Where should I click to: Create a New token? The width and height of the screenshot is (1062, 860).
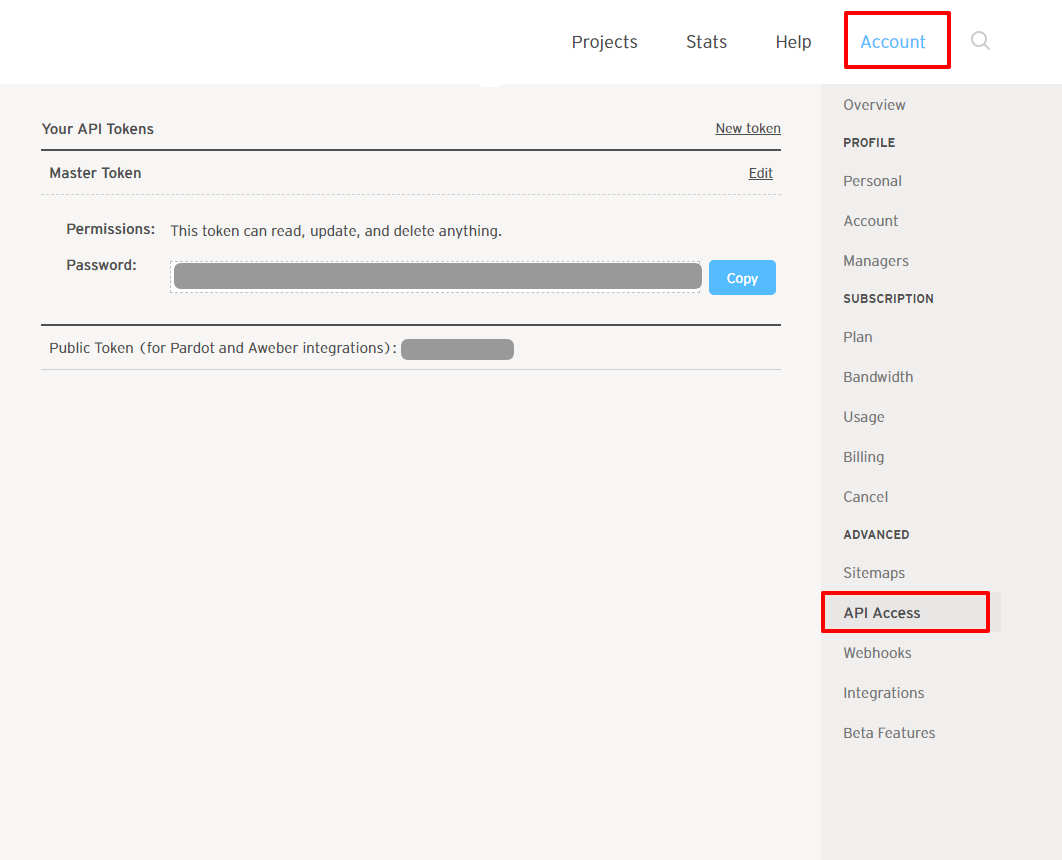click(748, 128)
